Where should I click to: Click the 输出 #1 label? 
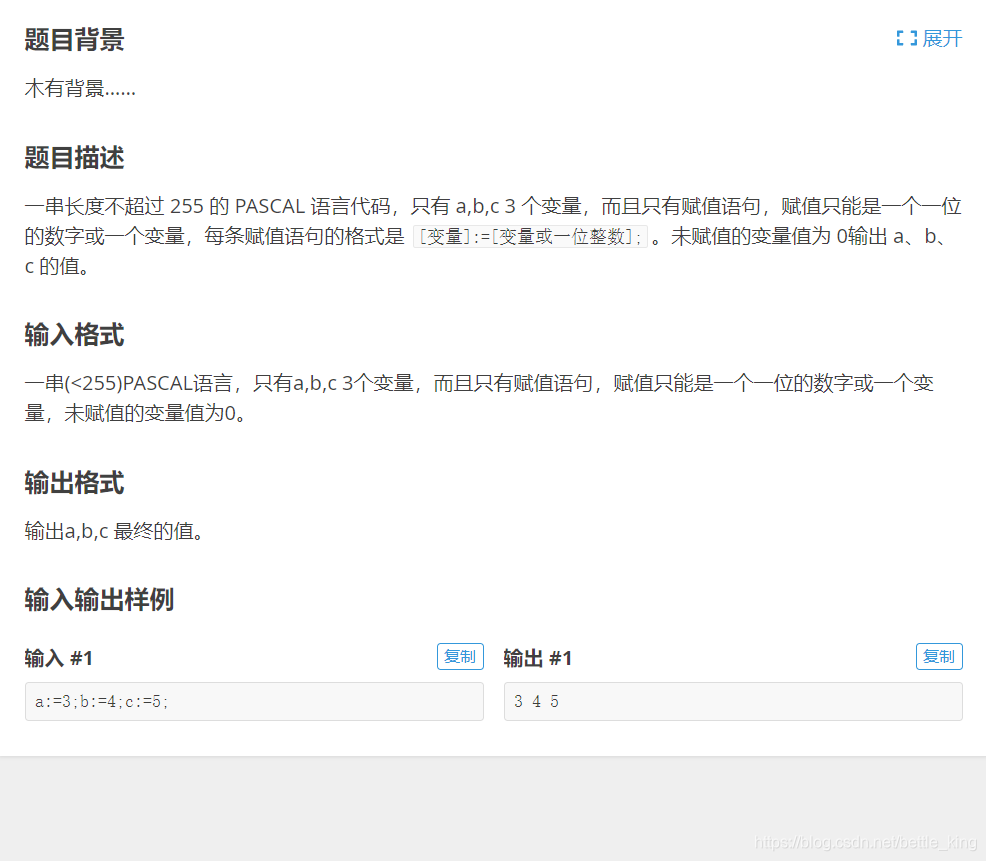tap(538, 658)
